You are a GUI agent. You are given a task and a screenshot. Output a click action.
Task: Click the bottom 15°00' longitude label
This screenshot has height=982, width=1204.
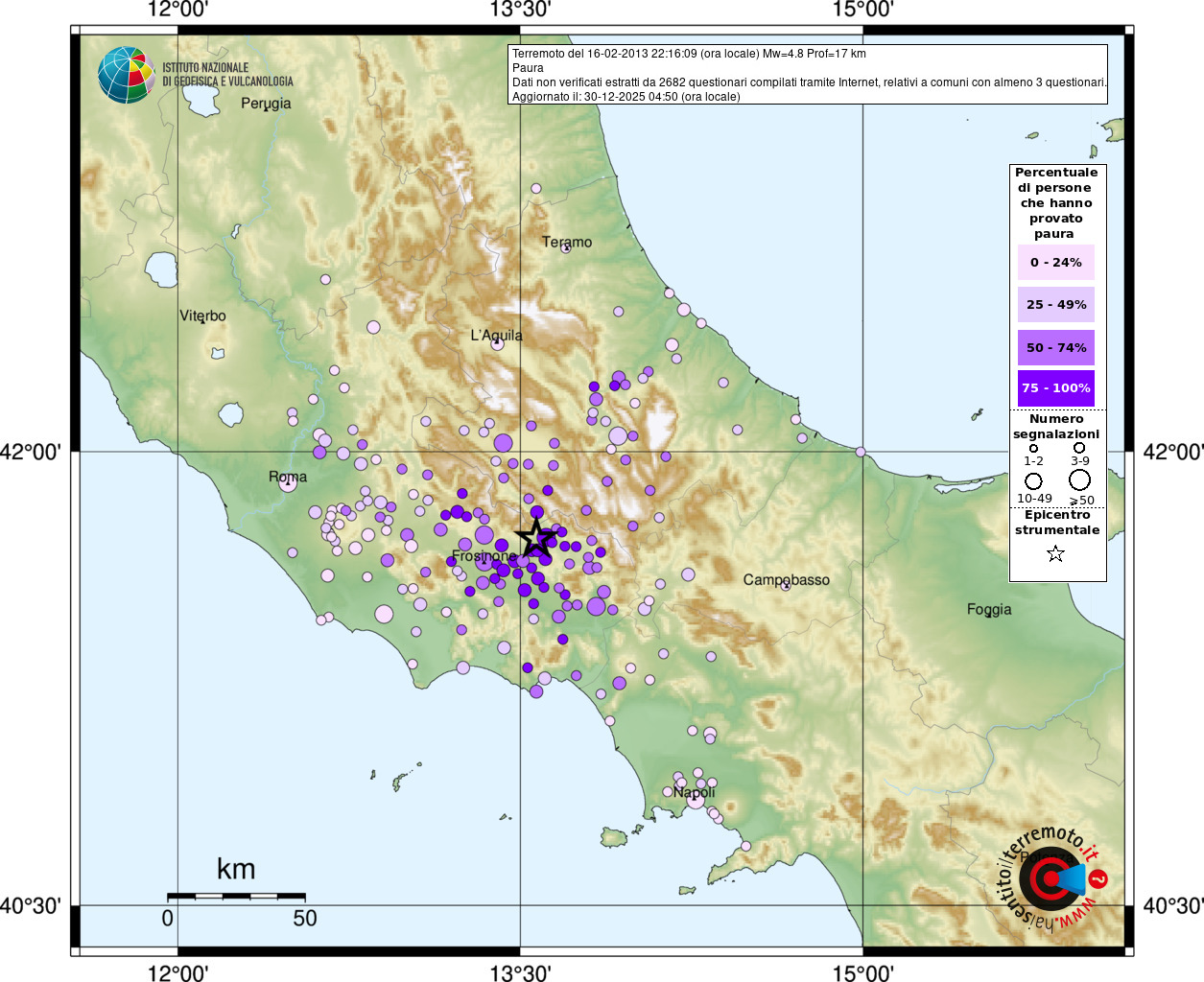pyautogui.click(x=862, y=972)
